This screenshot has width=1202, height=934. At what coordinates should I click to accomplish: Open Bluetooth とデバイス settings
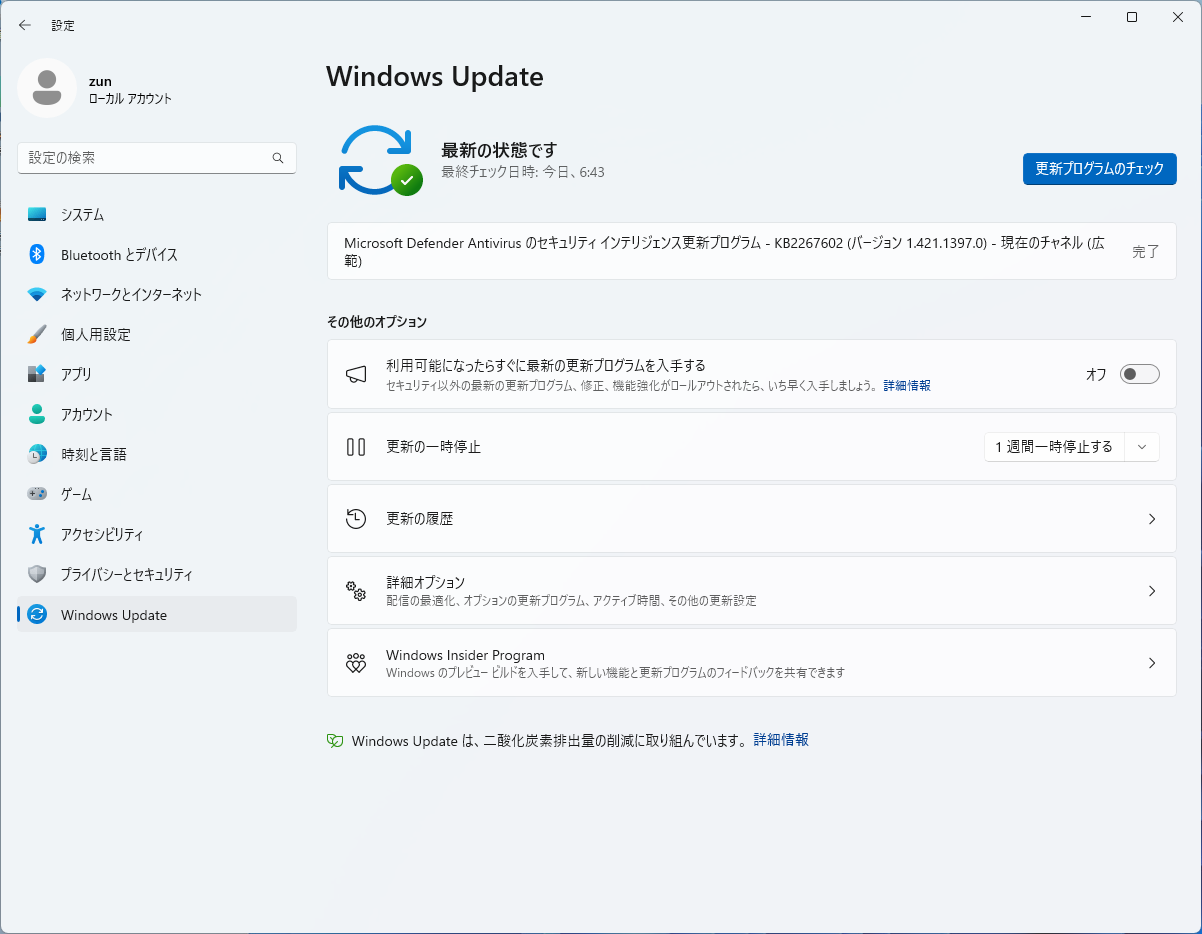tap(157, 255)
